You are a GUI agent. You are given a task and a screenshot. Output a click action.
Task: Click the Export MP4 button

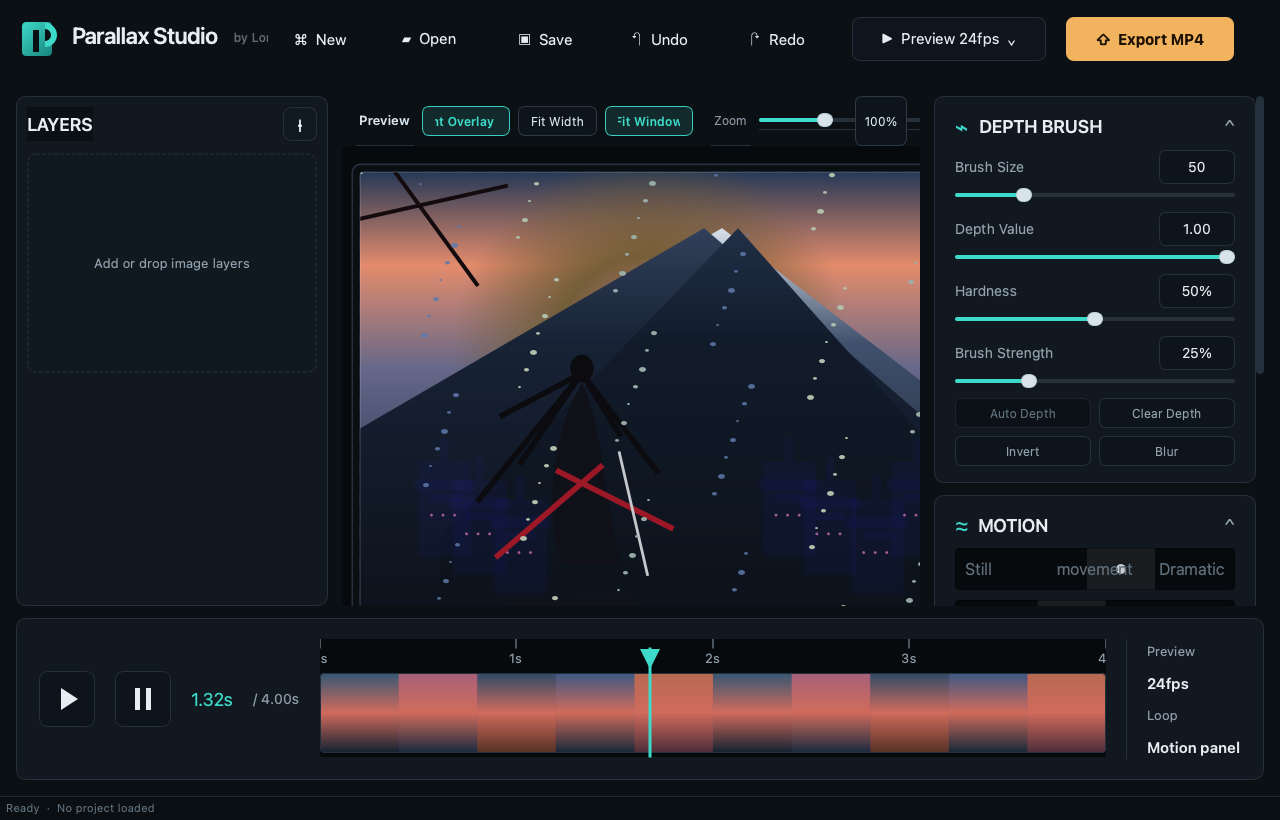pyautogui.click(x=1150, y=39)
